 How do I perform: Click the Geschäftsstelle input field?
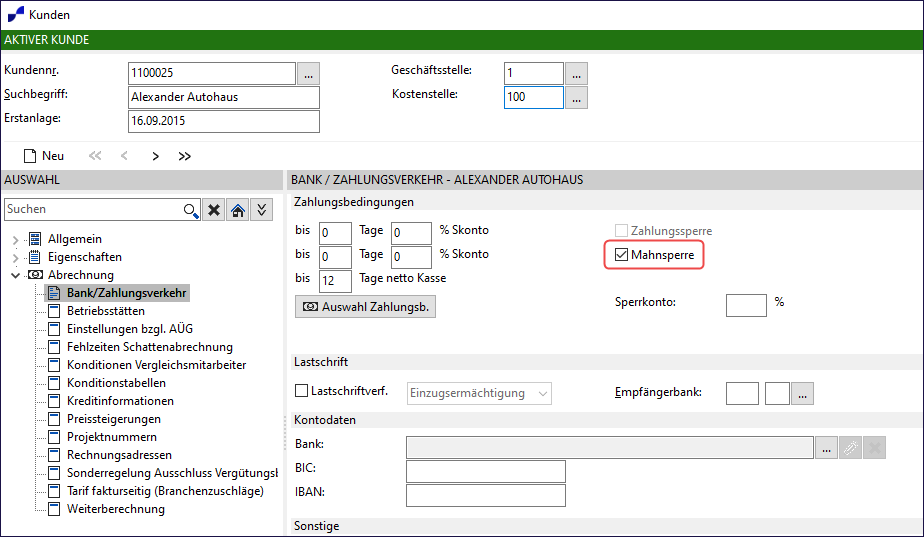click(x=534, y=74)
